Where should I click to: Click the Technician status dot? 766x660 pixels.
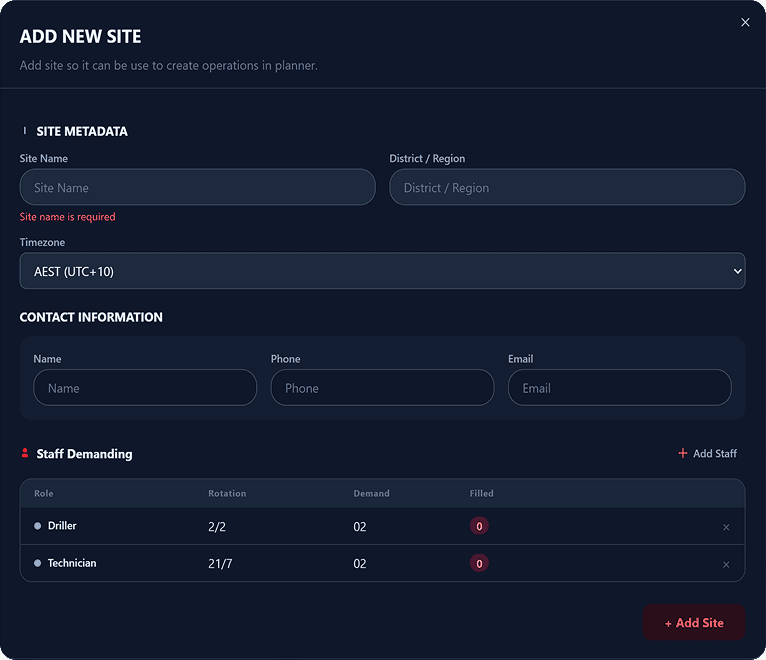point(38,563)
